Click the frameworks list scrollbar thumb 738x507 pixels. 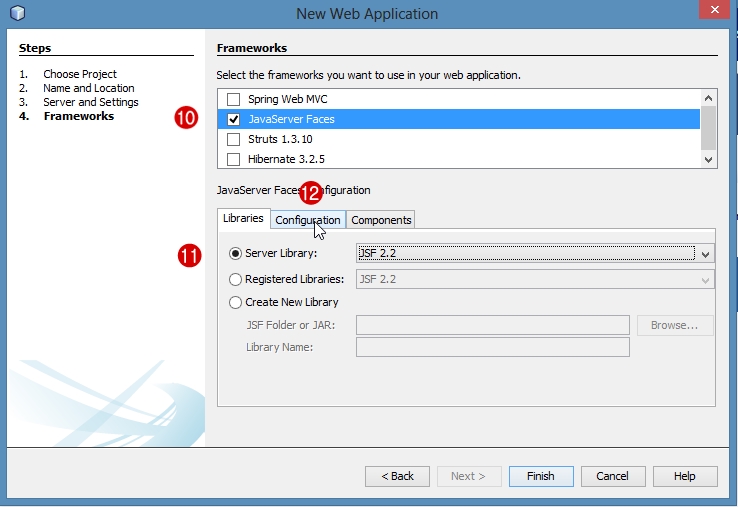[708, 127]
